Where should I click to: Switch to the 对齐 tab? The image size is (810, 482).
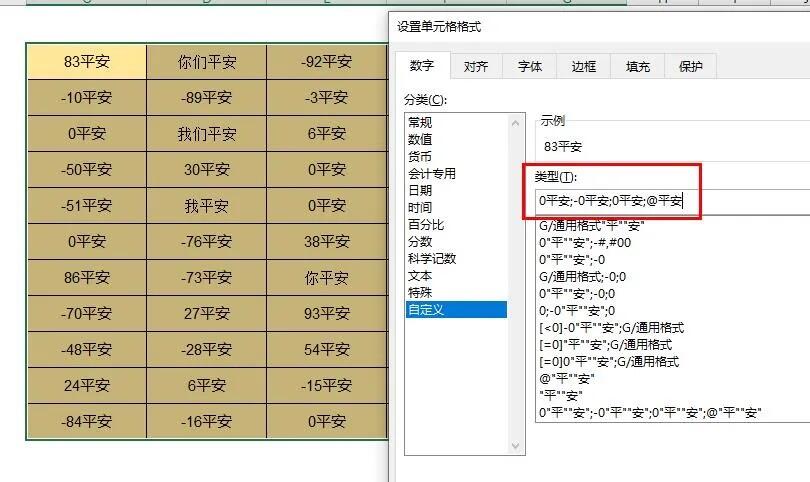click(x=476, y=66)
